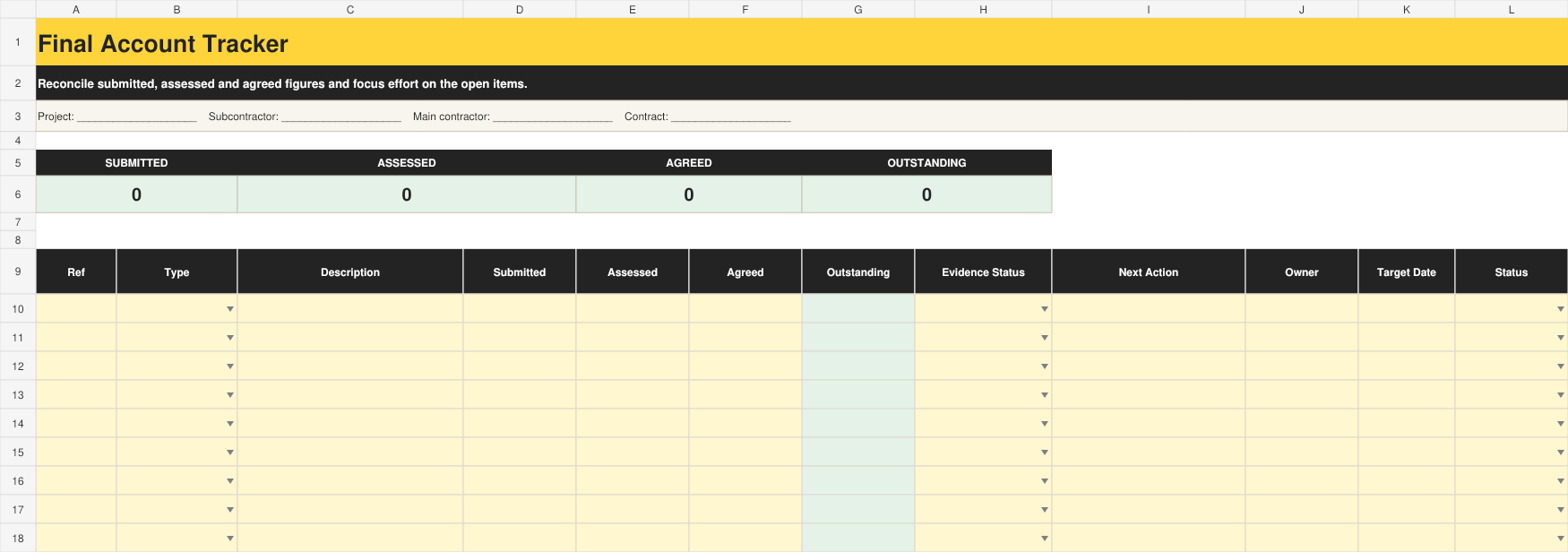Click the Description column header
Viewport: 1568px width, 552px height.
pyautogui.click(x=350, y=272)
